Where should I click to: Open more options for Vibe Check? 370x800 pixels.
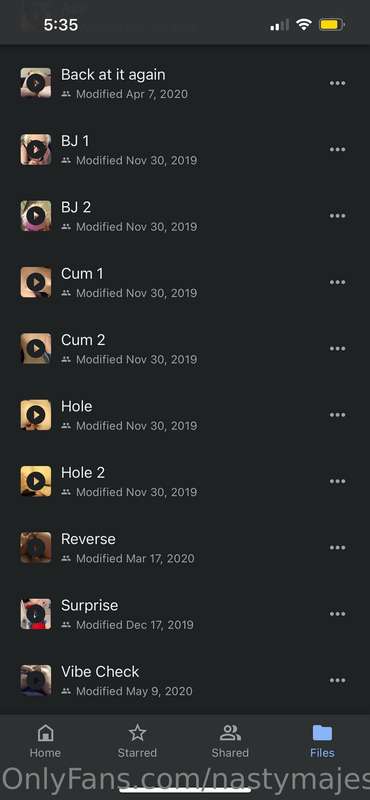click(337, 680)
